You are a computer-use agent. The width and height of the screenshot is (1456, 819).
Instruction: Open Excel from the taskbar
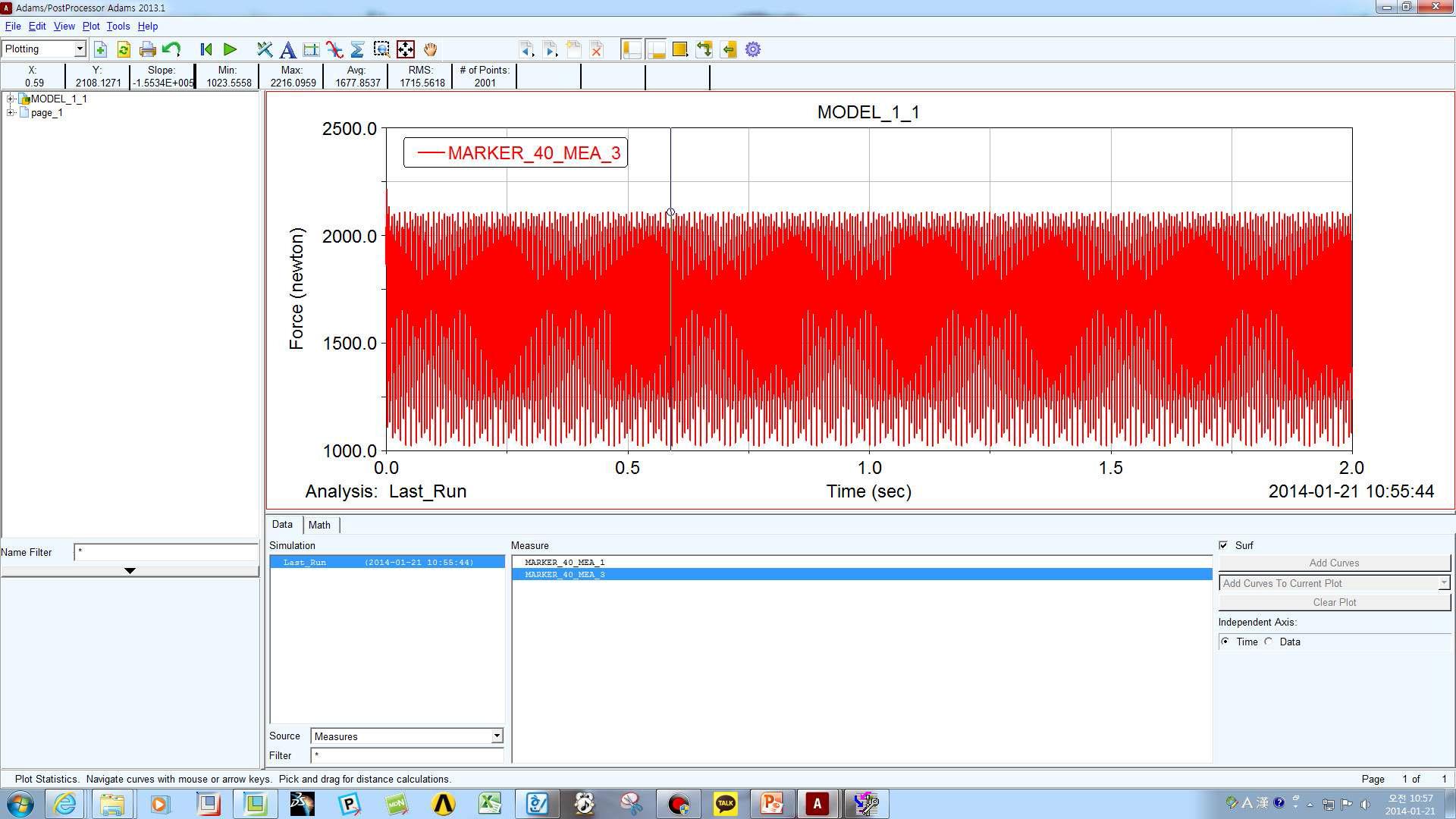[490, 803]
